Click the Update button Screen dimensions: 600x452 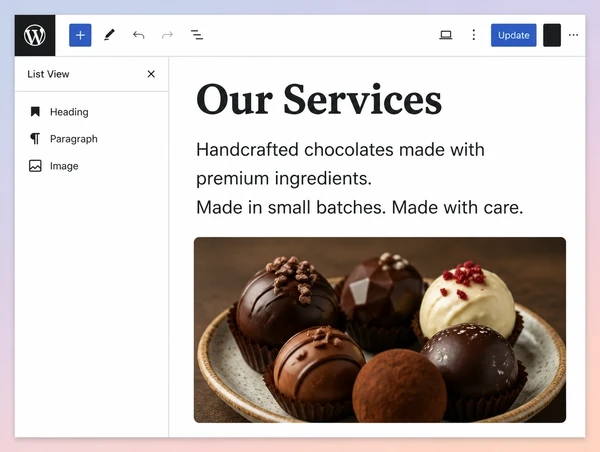[514, 35]
